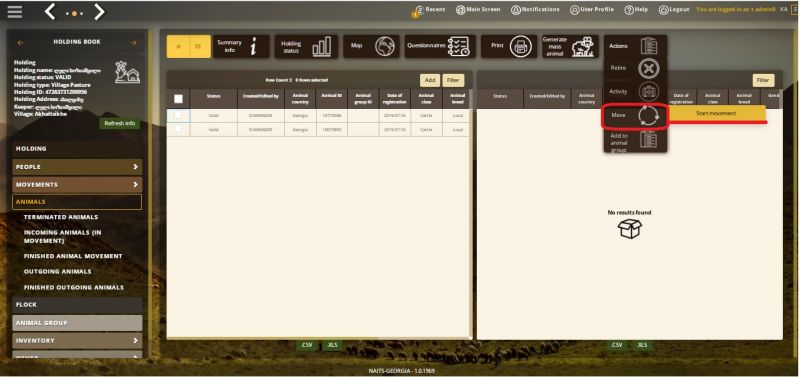The image size is (800, 377).
Task: Expand the MOVEMENTS section
Action: 77,185
